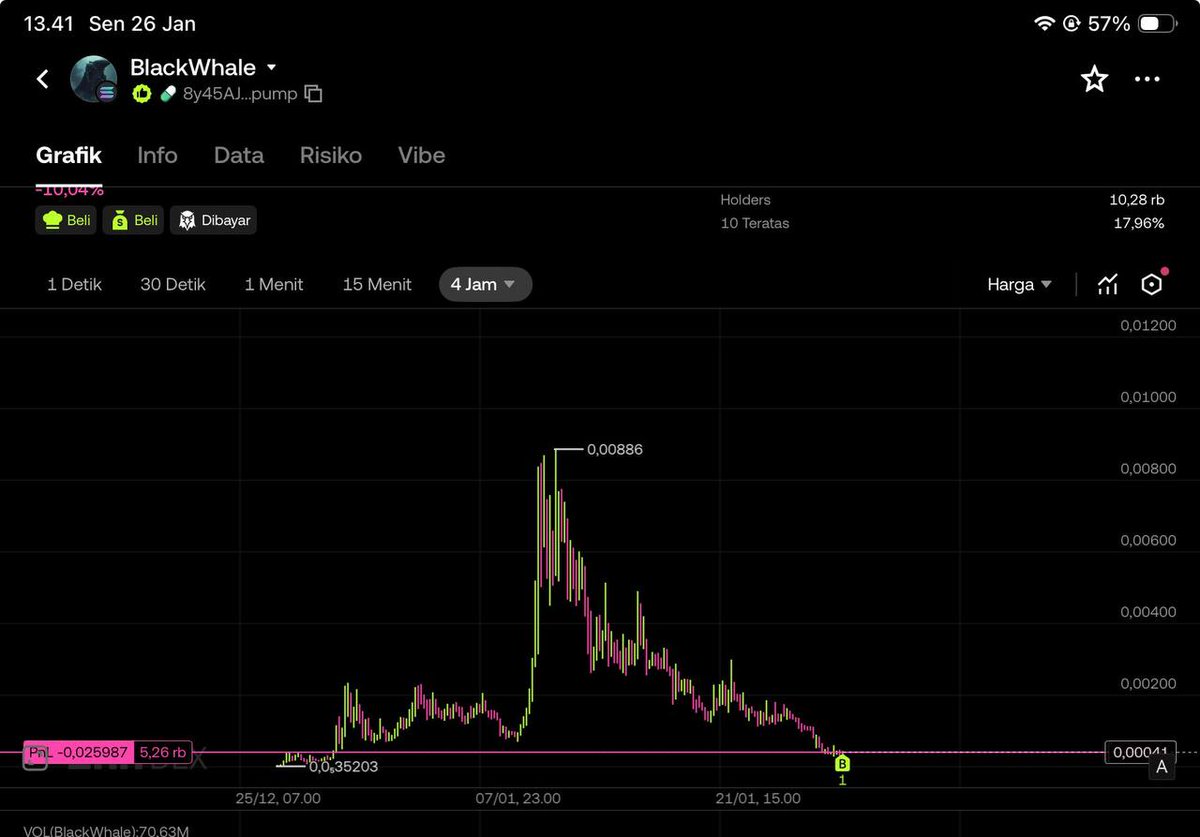Open the 4 Jam timeframe dropdown

485,284
